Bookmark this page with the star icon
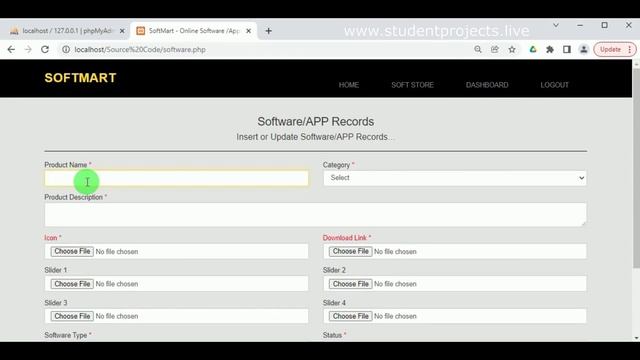 click(512, 49)
